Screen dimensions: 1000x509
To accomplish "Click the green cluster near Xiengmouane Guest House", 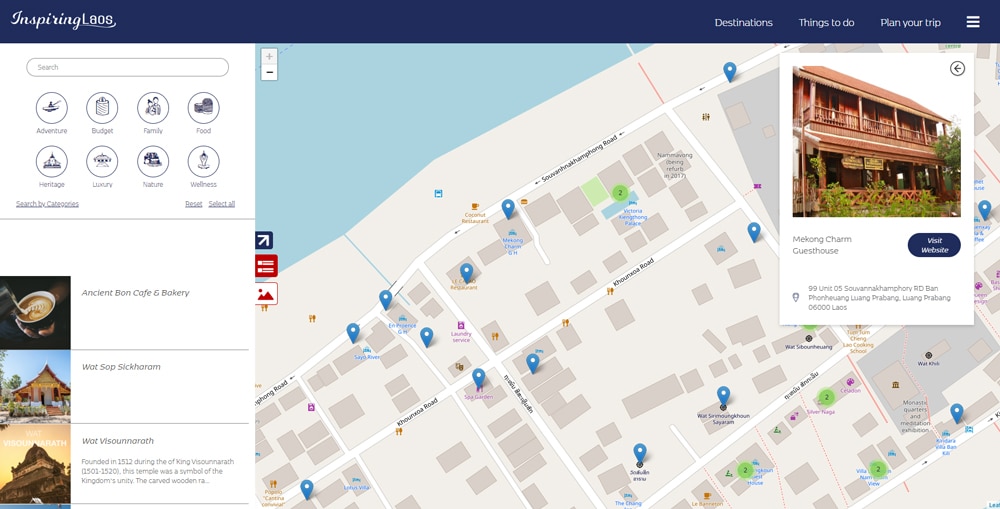I will click(744, 470).
